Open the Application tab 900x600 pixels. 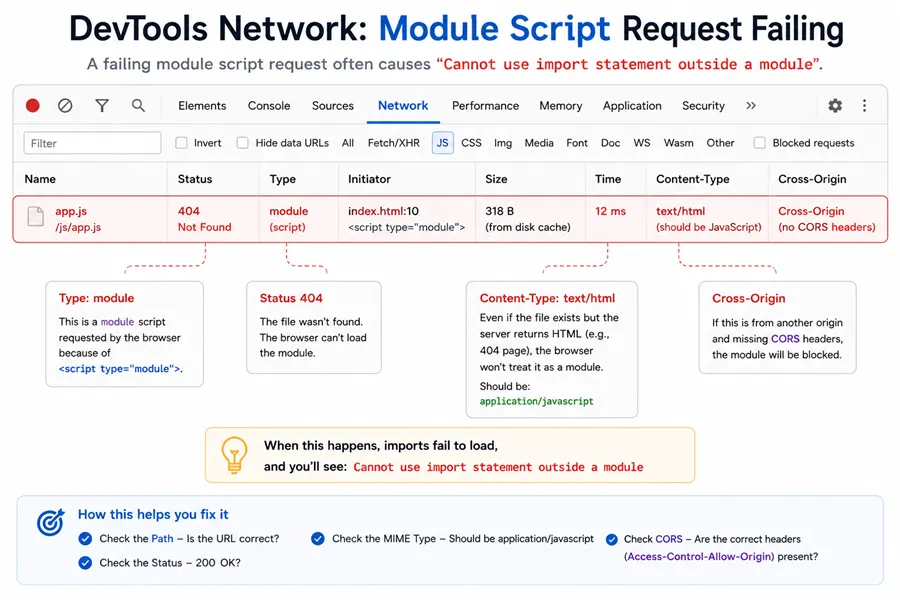[x=632, y=106]
